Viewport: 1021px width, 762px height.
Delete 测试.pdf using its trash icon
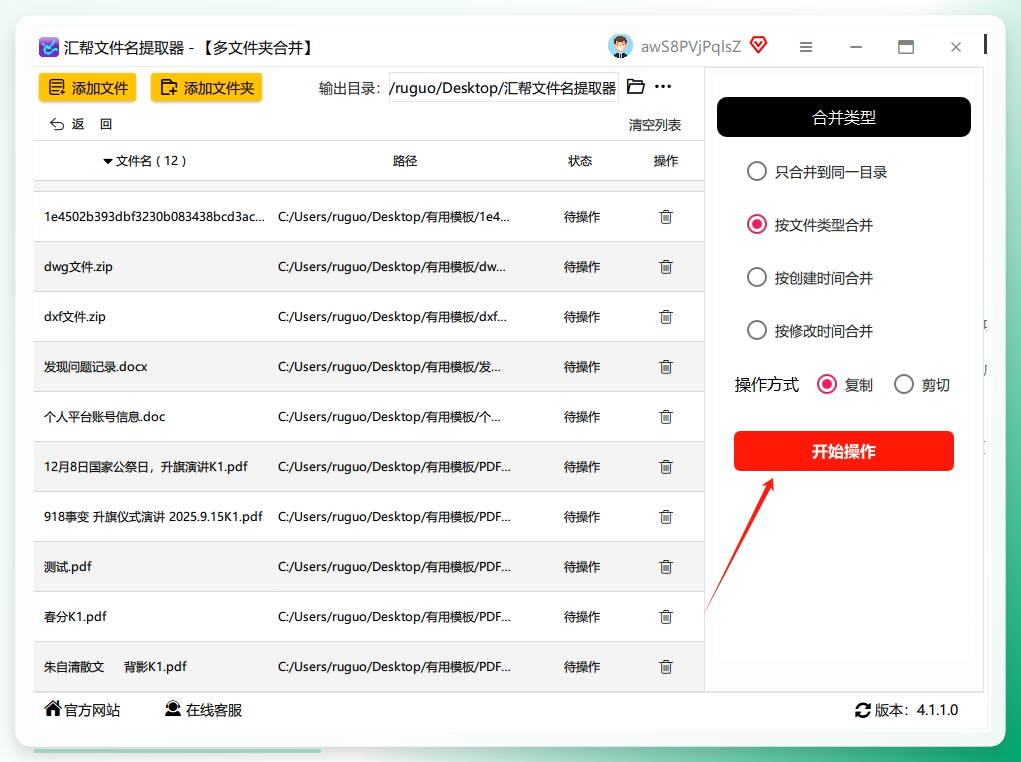[665, 567]
